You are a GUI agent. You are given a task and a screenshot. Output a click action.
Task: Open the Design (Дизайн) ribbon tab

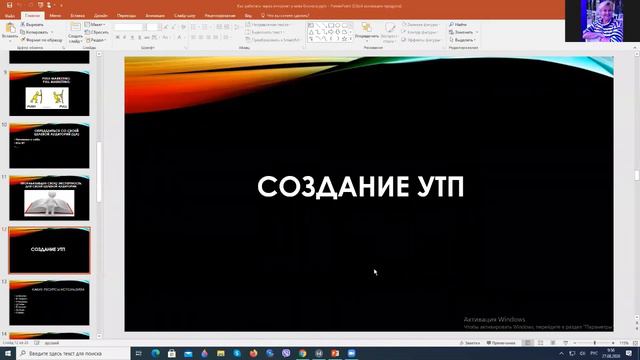pyautogui.click(x=100, y=16)
